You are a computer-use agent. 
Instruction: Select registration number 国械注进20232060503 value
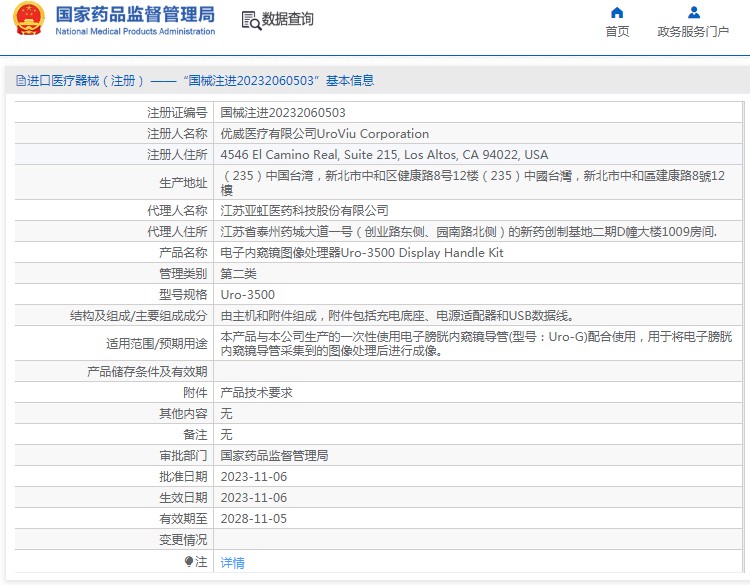pyautogui.click(x=283, y=113)
